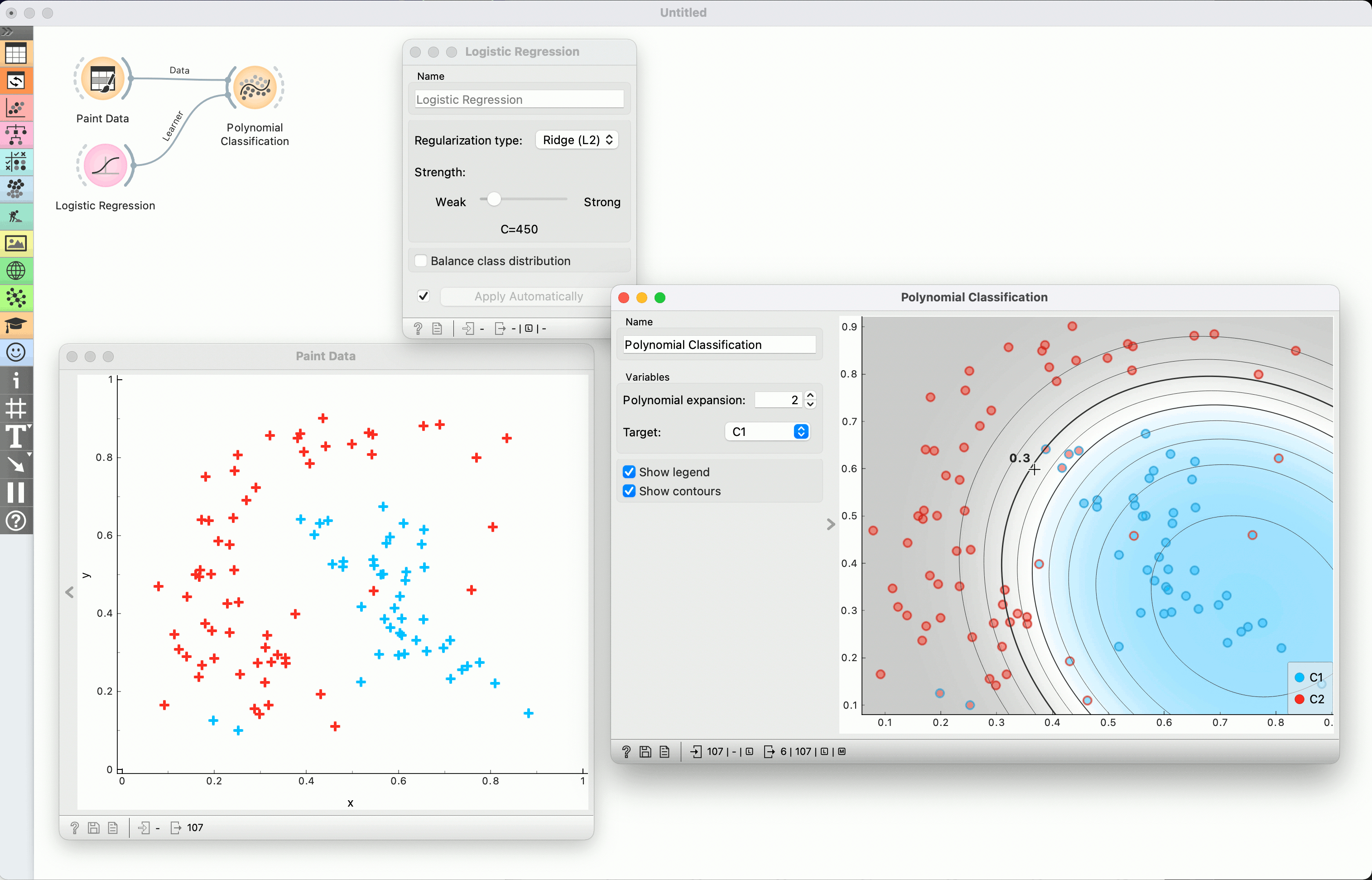Click the Logistic Regression Name input field
Image resolution: width=1372 pixels, height=880 pixels.
coord(519,99)
